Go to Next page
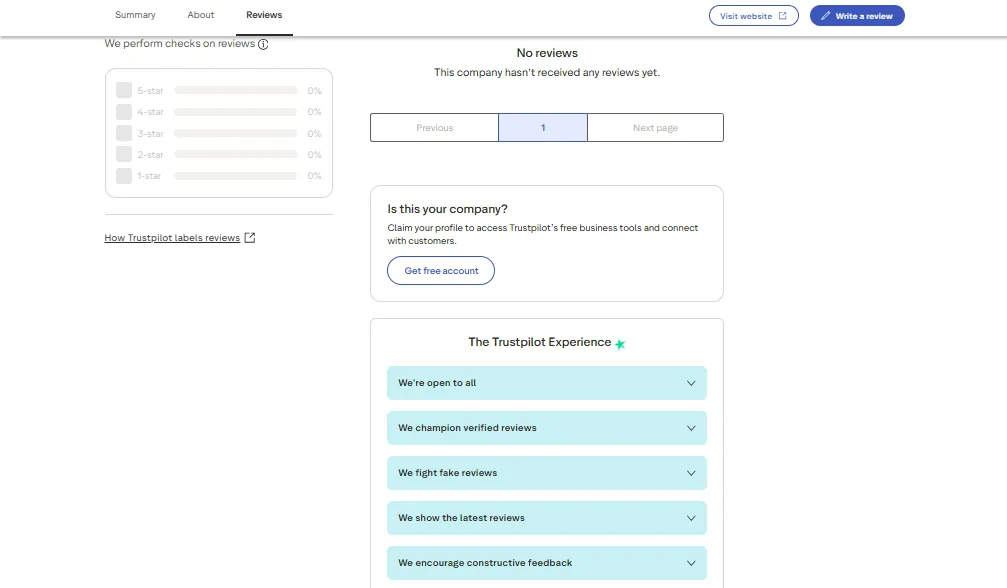 click(655, 128)
